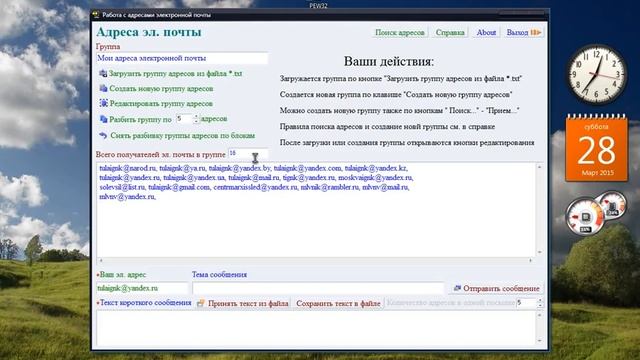Click the address list scrollbar up arrow

point(540,167)
